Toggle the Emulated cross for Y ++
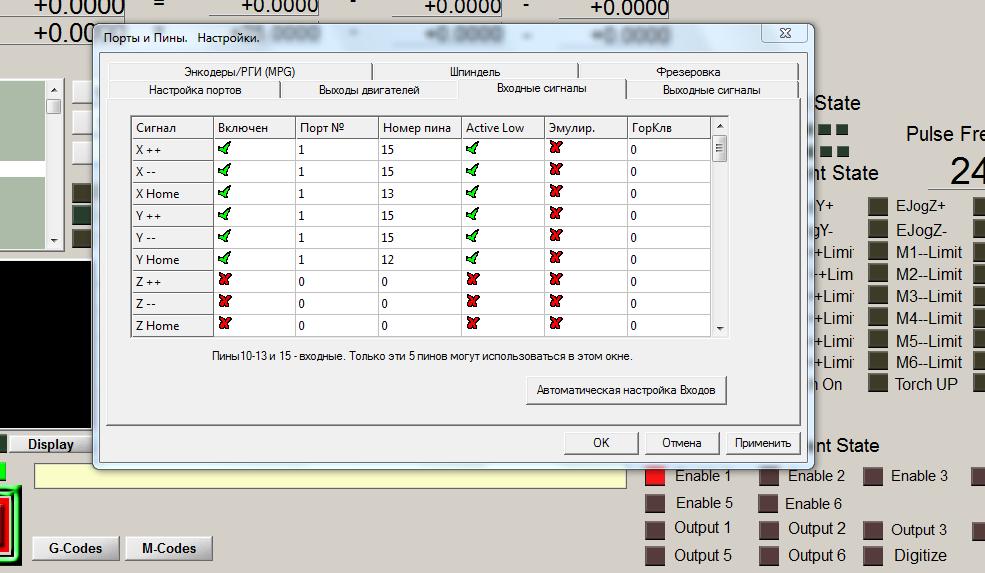The image size is (985, 573). [x=555, y=213]
